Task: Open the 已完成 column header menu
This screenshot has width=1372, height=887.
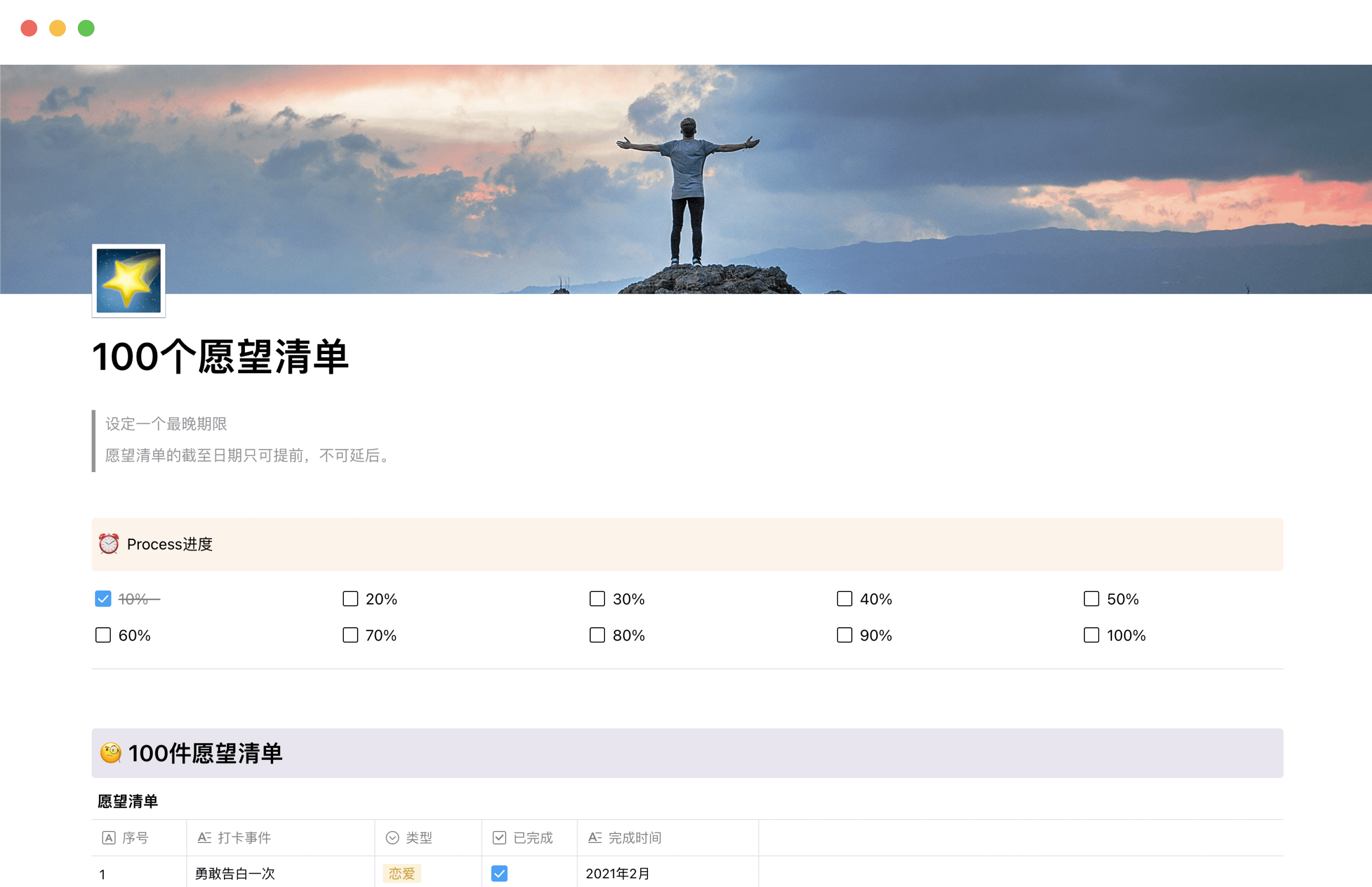Action: pyautogui.click(x=533, y=837)
